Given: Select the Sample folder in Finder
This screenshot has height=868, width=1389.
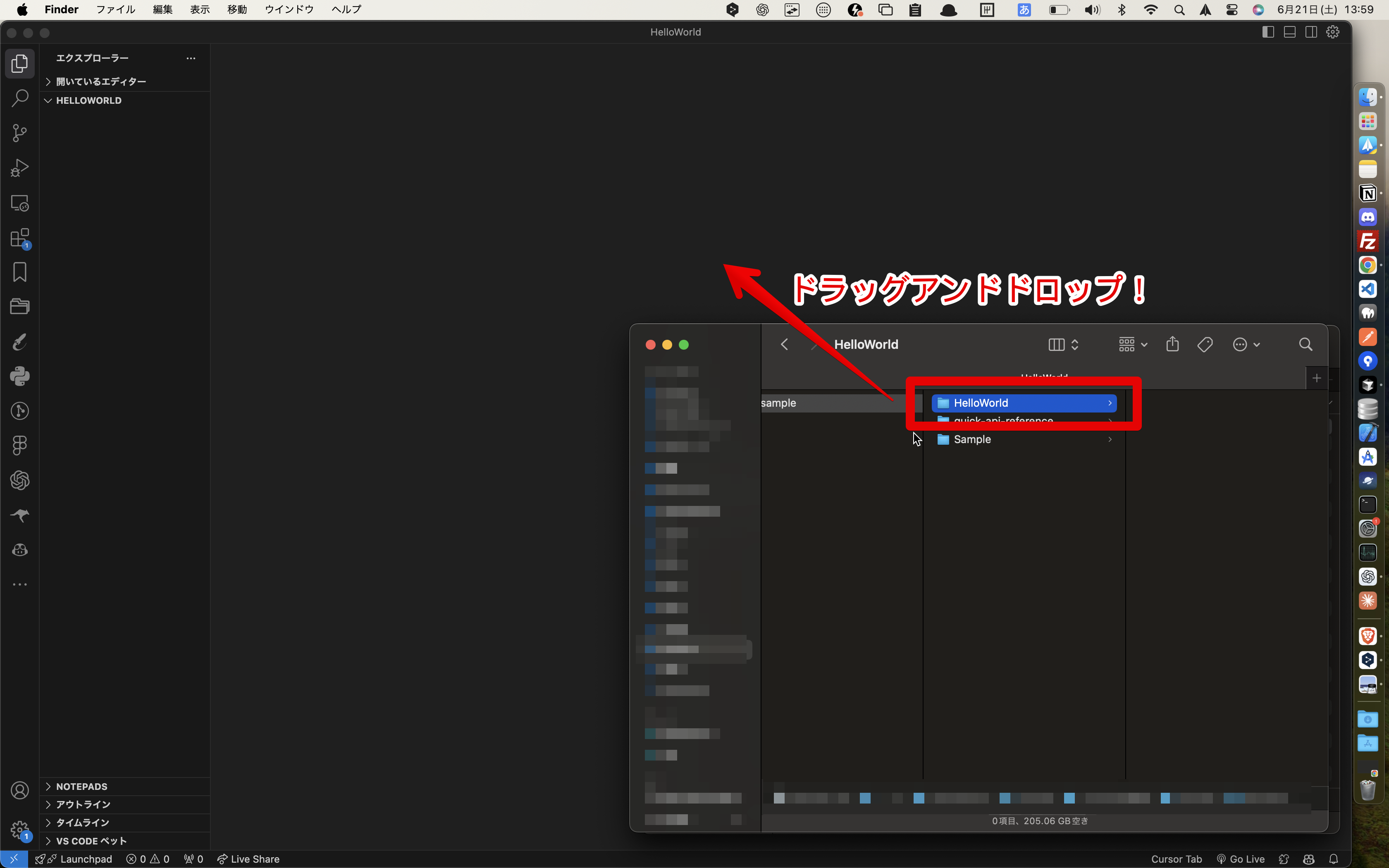Looking at the screenshot, I should tap(1024, 439).
